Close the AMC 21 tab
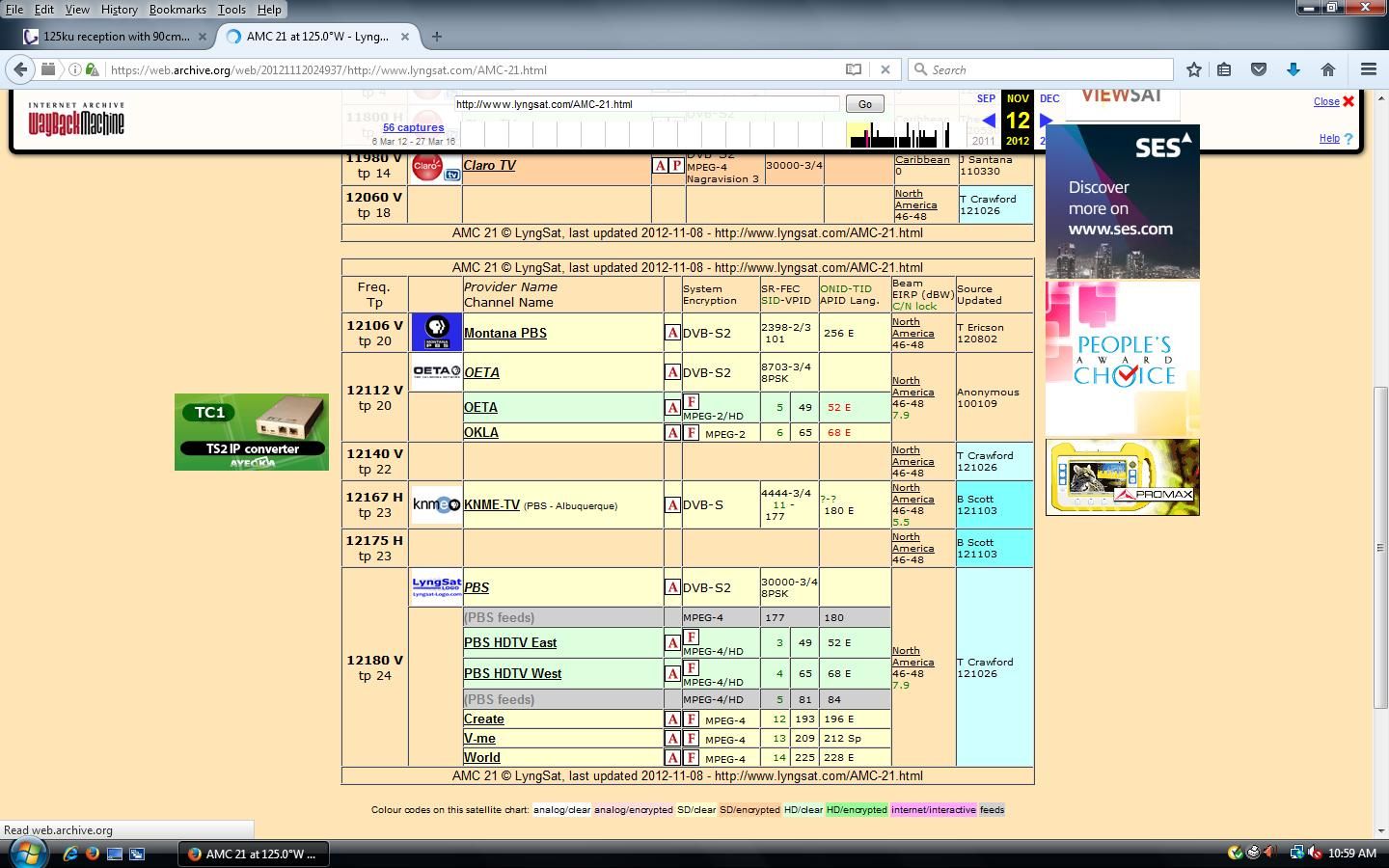This screenshot has width=1389, height=868. pos(405,37)
